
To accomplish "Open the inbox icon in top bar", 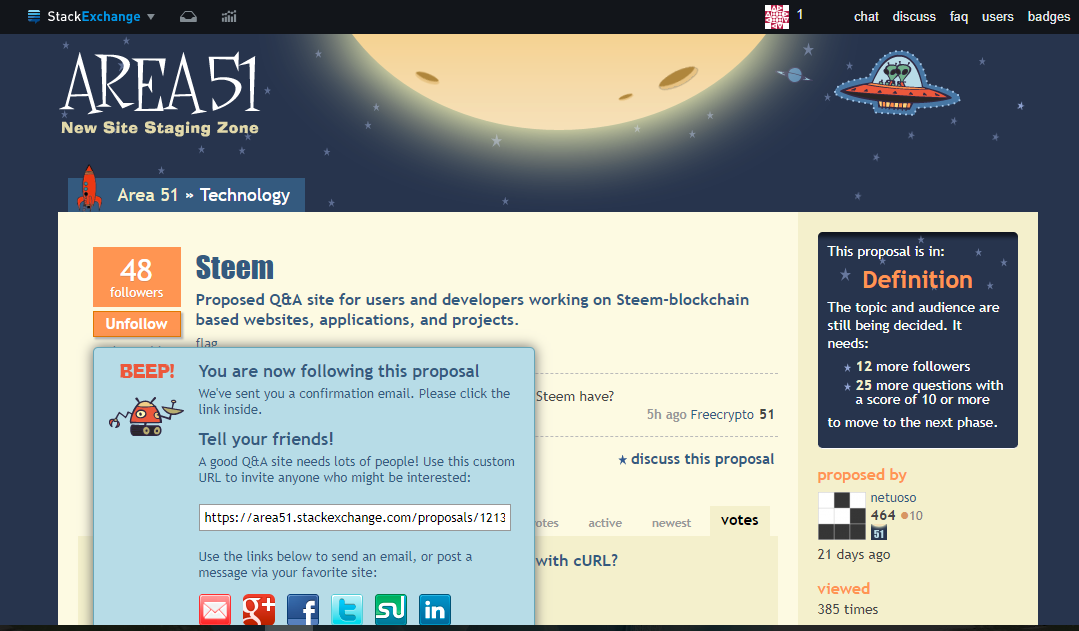I will point(188,17).
